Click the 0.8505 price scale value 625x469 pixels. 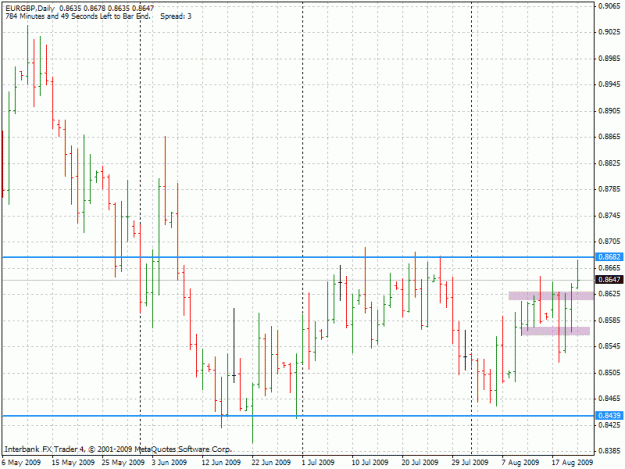610,373
